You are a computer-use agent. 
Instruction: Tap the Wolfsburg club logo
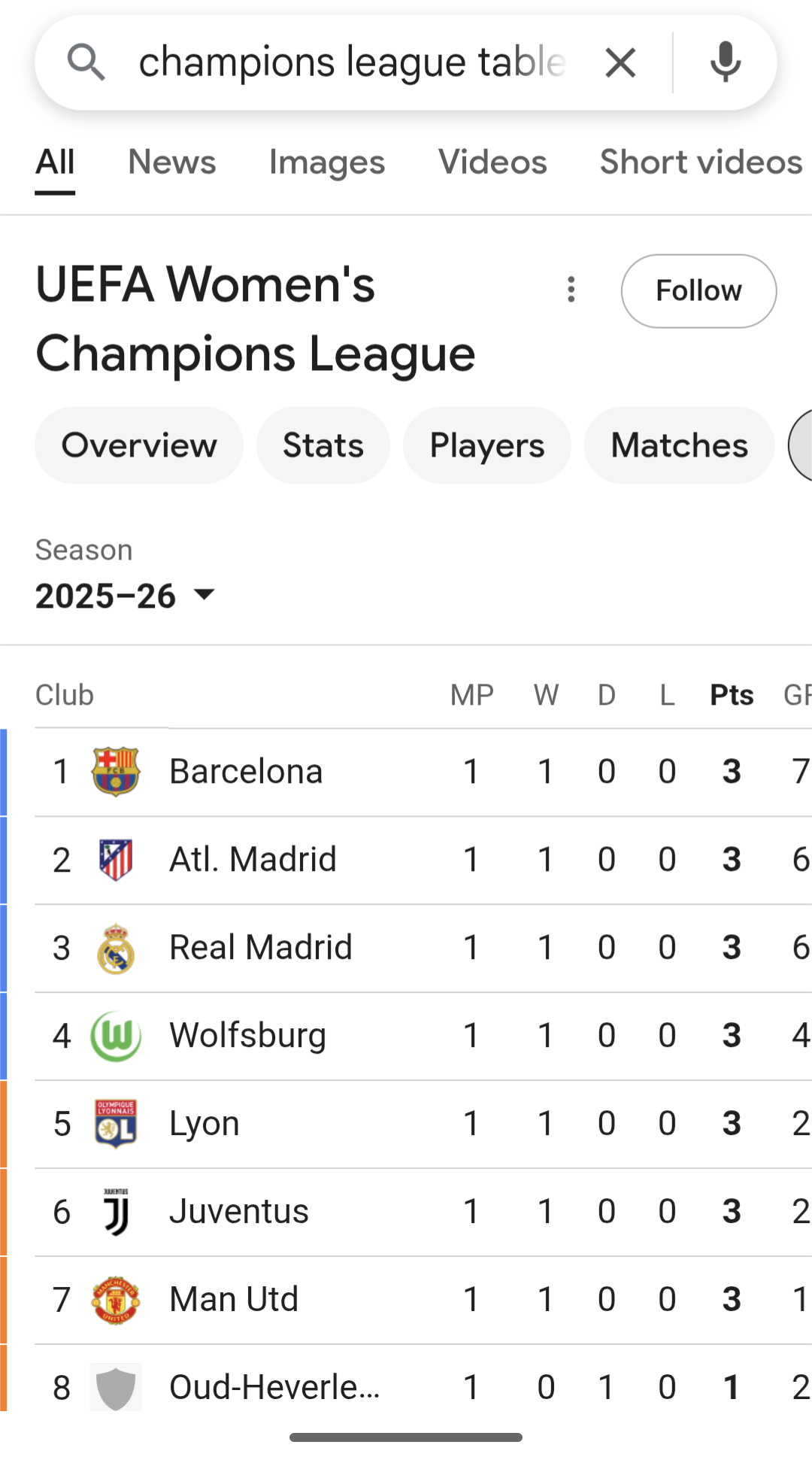click(116, 1036)
